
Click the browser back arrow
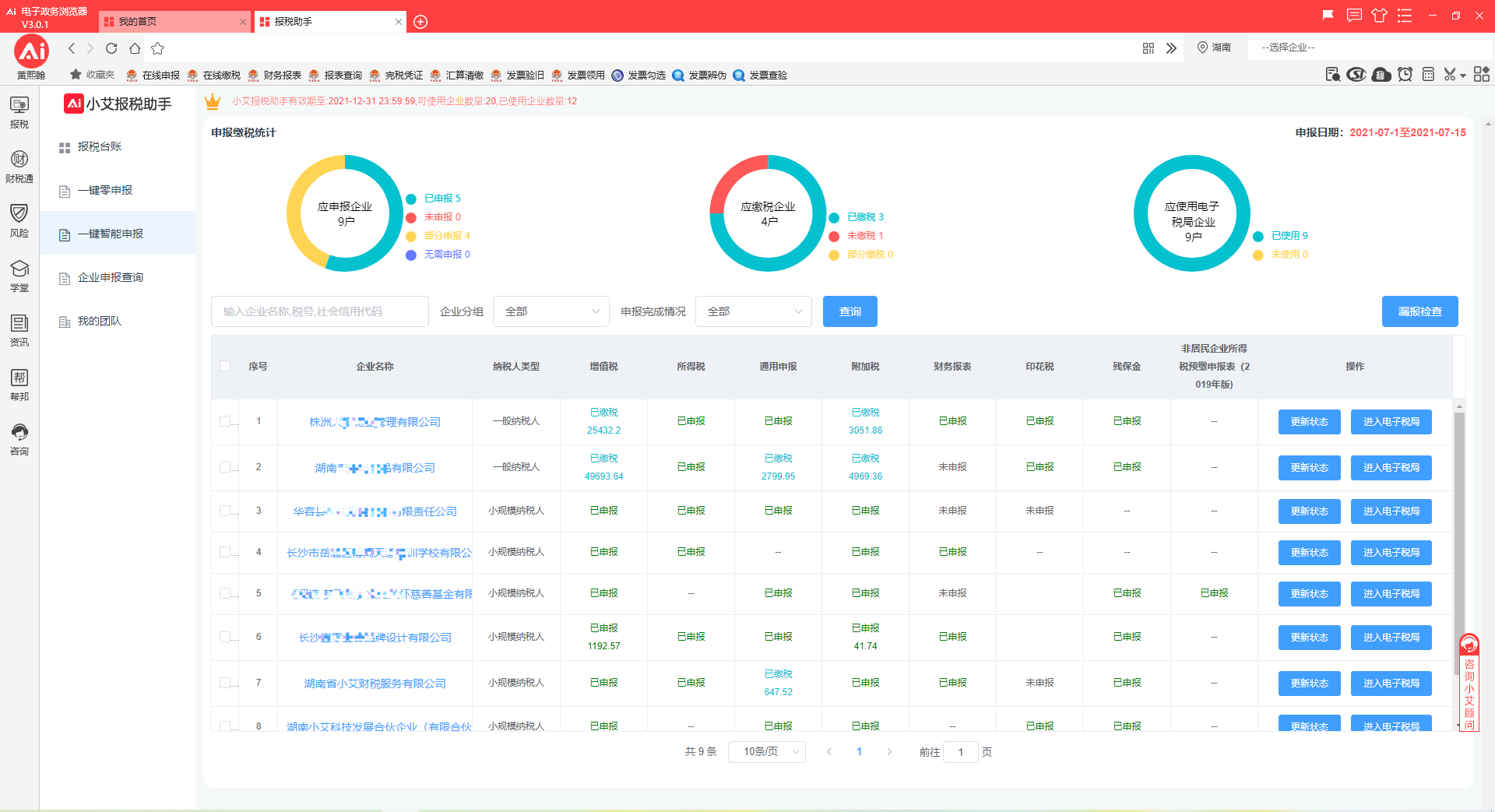click(x=72, y=48)
